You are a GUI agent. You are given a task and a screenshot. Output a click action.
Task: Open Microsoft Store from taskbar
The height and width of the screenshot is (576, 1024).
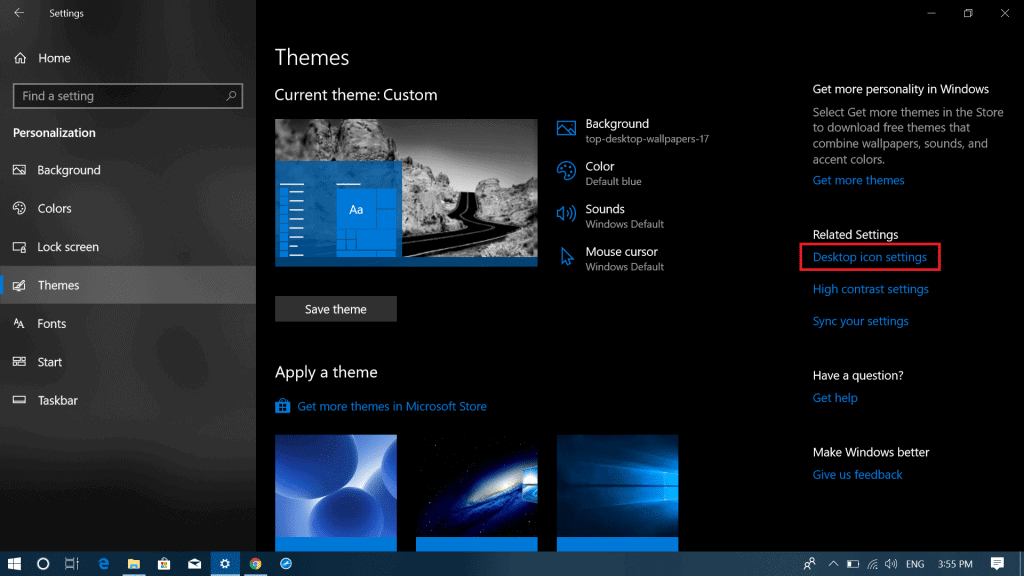tap(164, 564)
